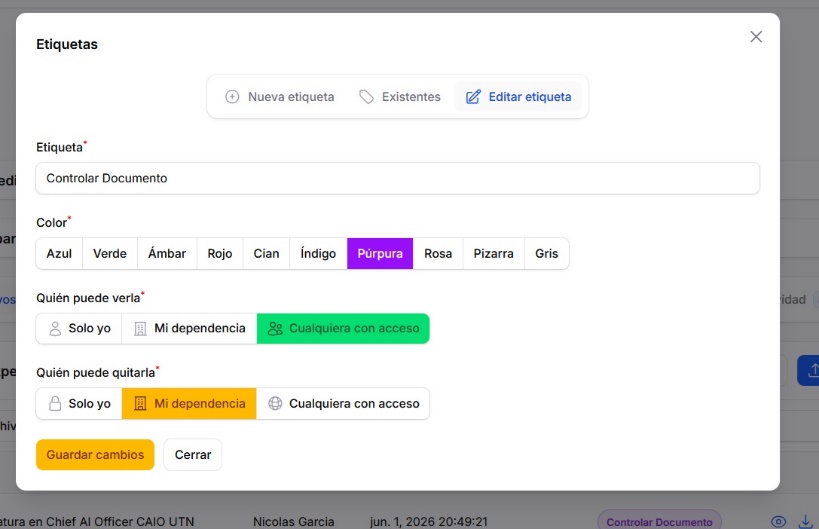Open the Existentes tab
The image size is (819, 529).
tap(400, 97)
